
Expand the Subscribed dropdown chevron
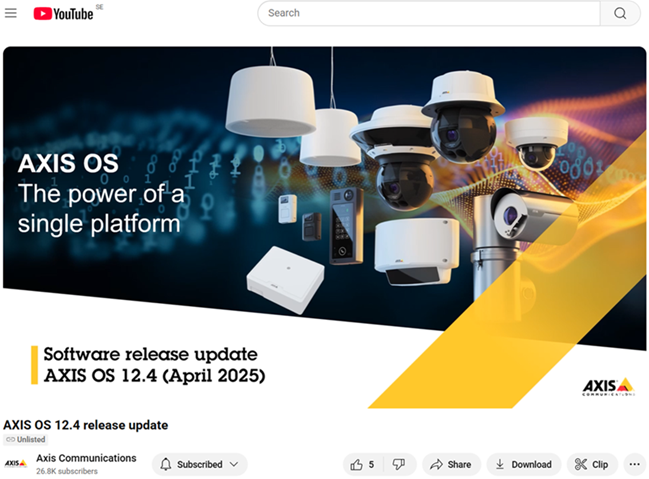(234, 464)
